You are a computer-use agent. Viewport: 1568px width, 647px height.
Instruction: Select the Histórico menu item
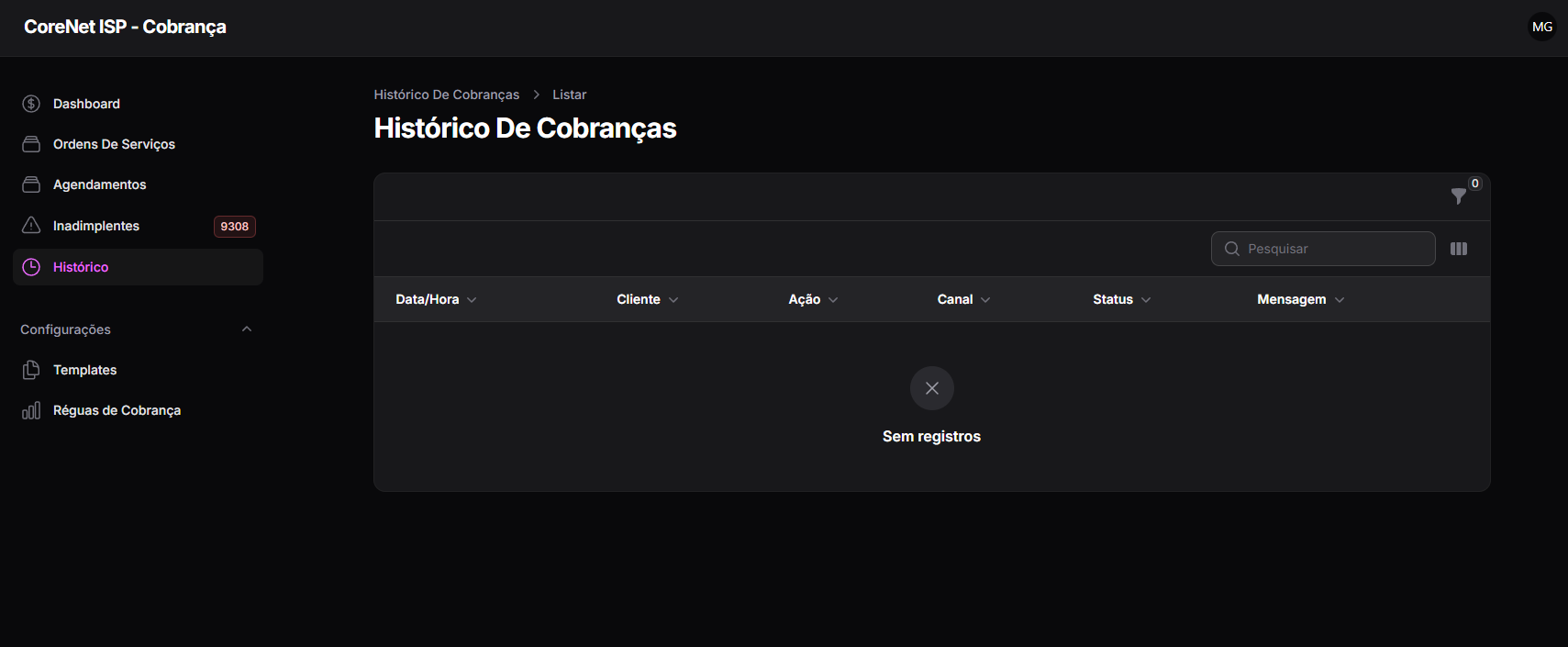point(138,267)
